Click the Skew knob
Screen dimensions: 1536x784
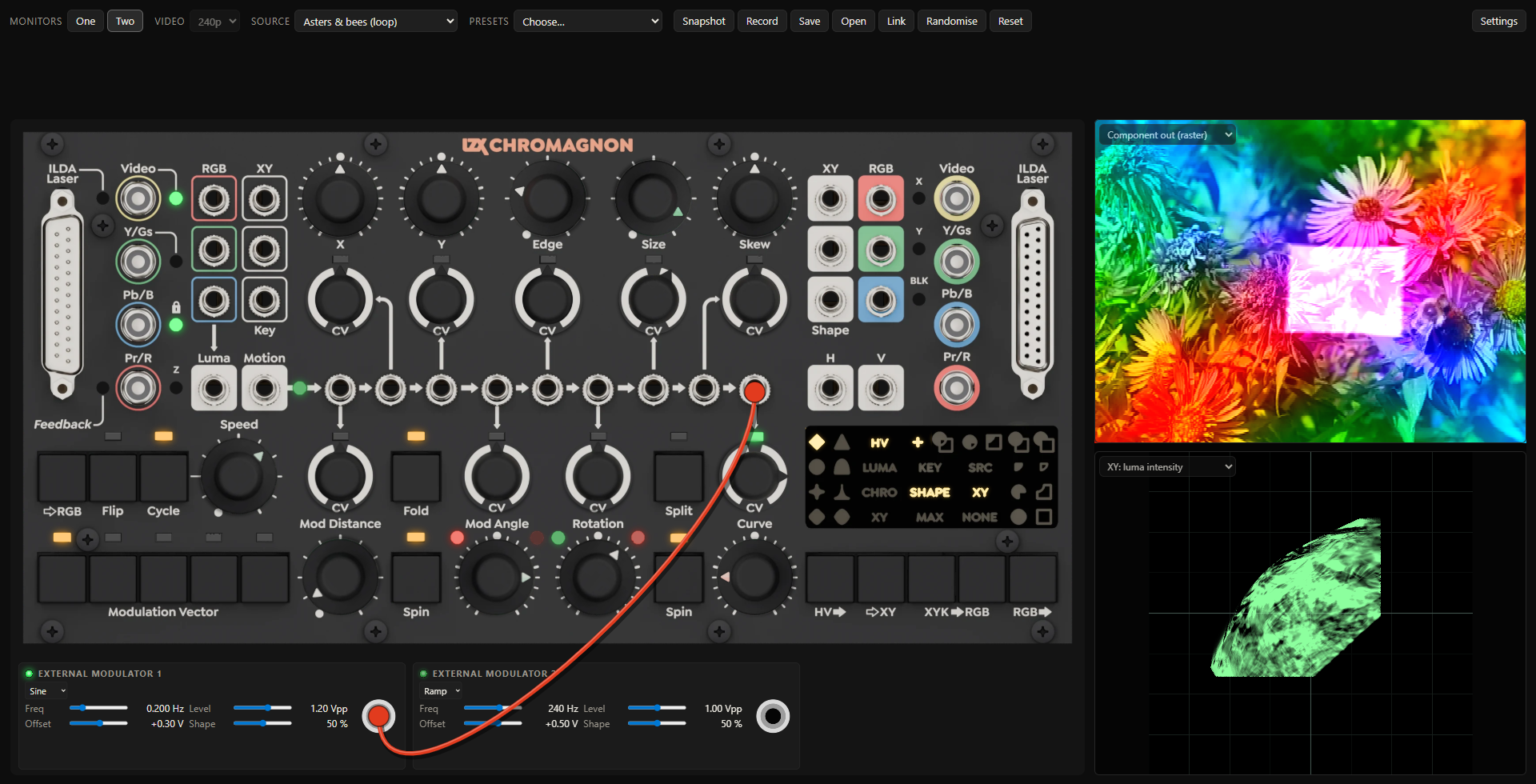pos(754,198)
